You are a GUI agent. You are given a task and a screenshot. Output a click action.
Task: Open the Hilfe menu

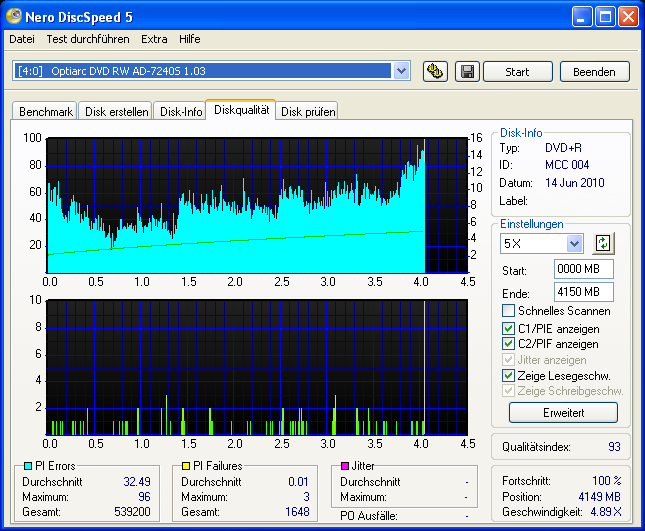(190, 39)
